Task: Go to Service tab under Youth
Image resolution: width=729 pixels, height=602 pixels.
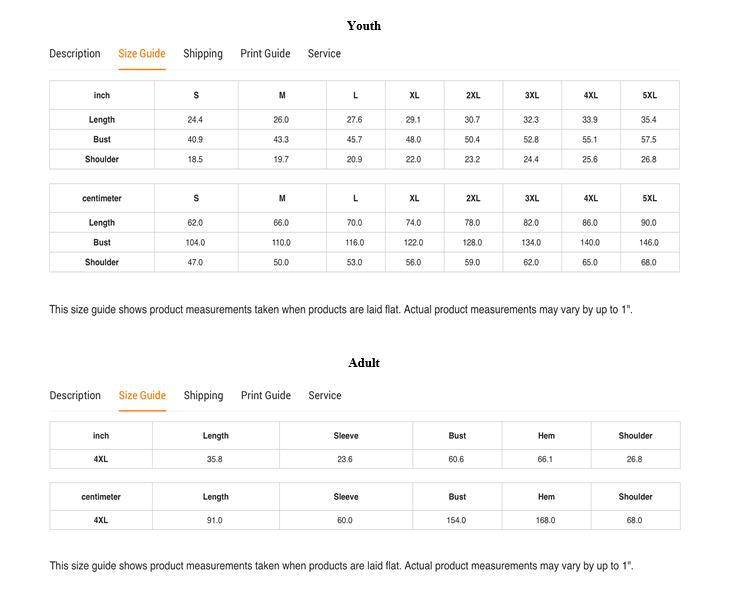Action: (324, 54)
